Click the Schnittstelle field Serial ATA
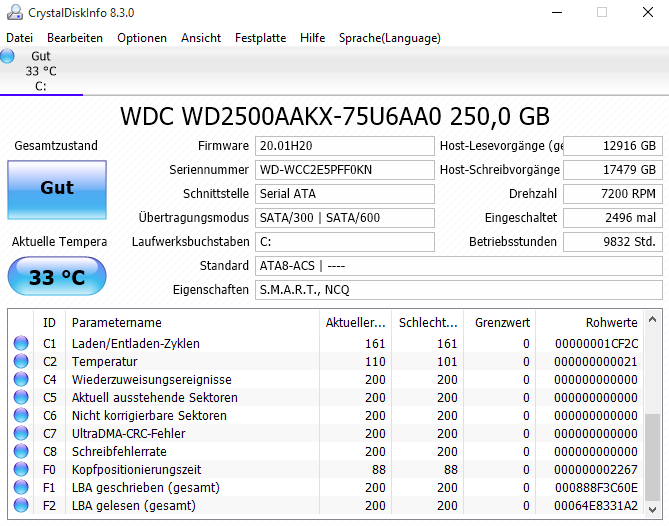This screenshot has height=526, width=669. coord(345,194)
